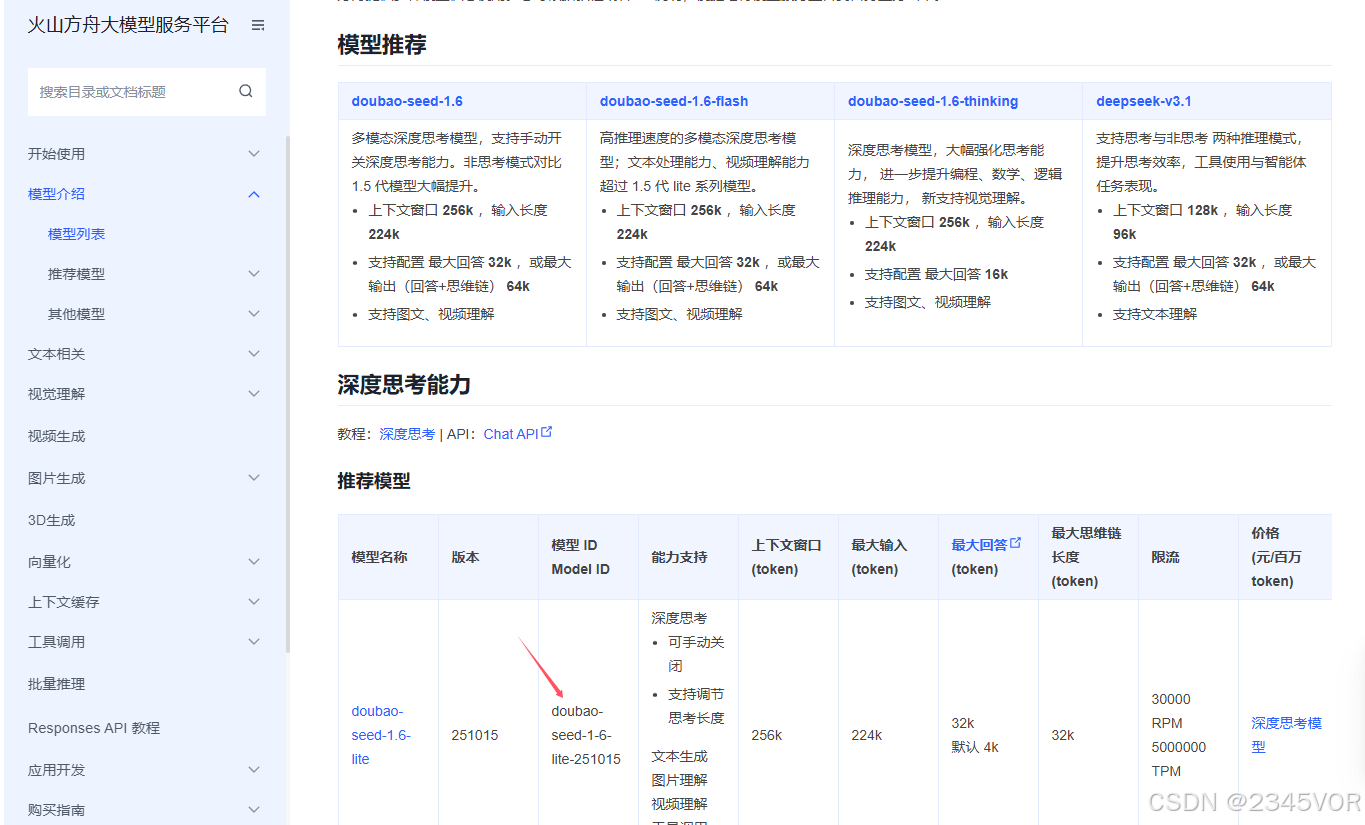Click model ID doubao-seed-1.6-lite-251015 cell
The image size is (1365, 825).
tap(586, 735)
